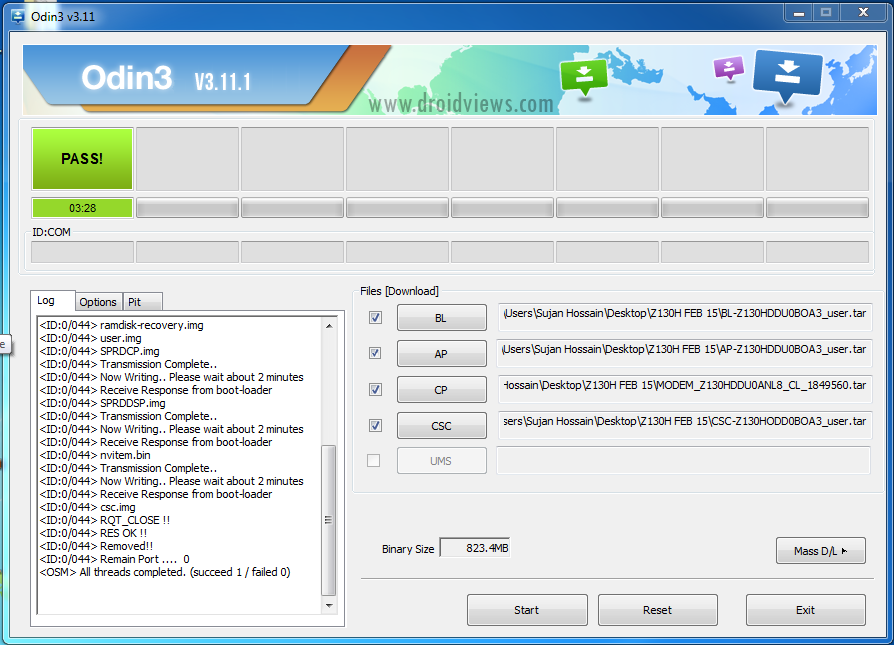
Task: Click the log line "Removed!!"
Action: [96, 546]
